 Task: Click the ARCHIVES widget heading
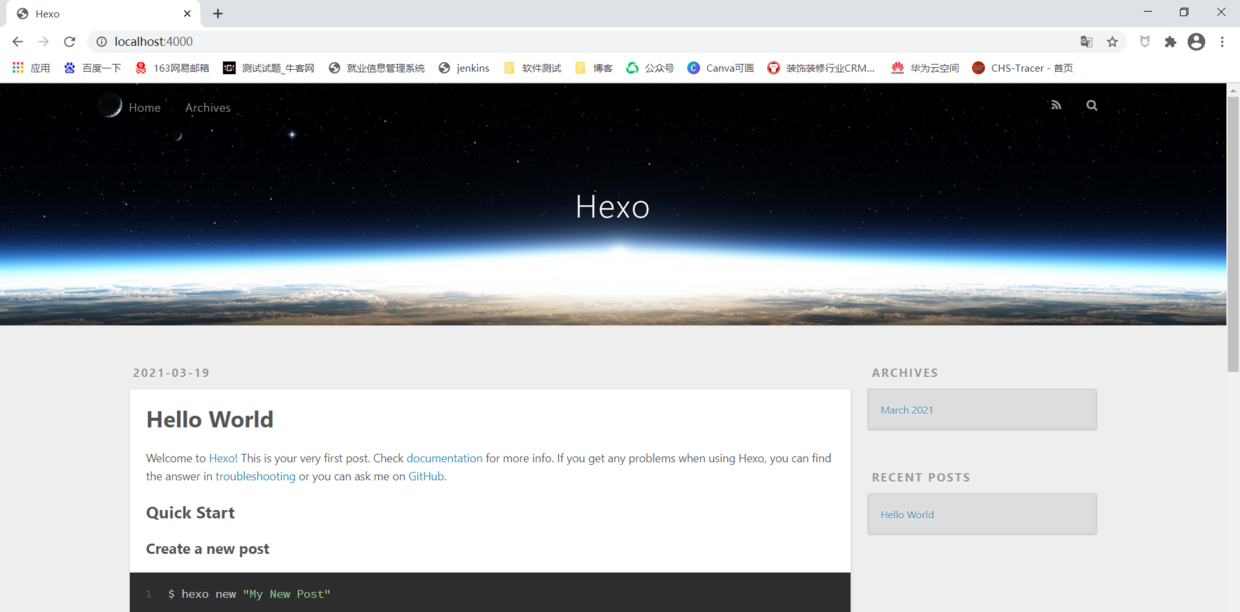pos(905,373)
